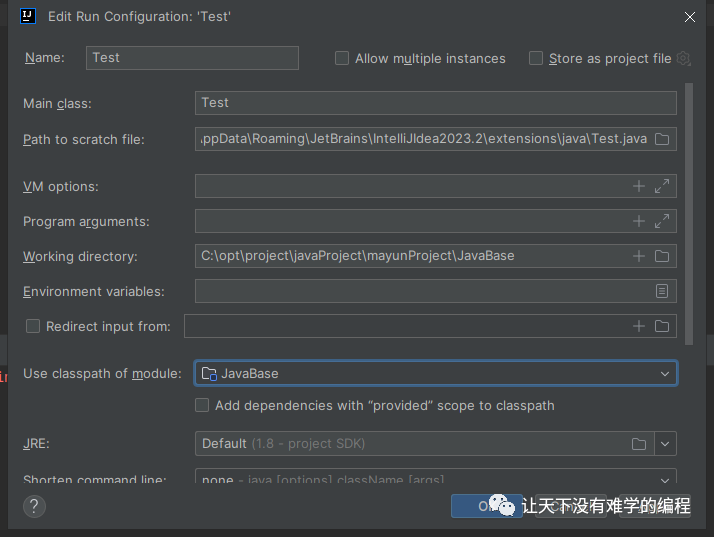Click the browse folder icon for scratch file path

coord(661,139)
